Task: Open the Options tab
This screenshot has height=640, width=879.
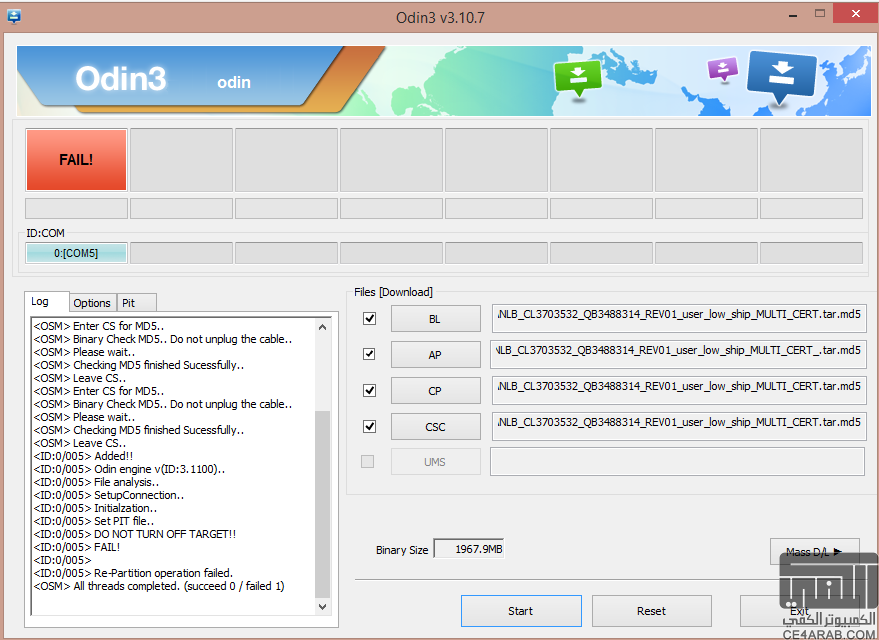Action: coord(92,303)
